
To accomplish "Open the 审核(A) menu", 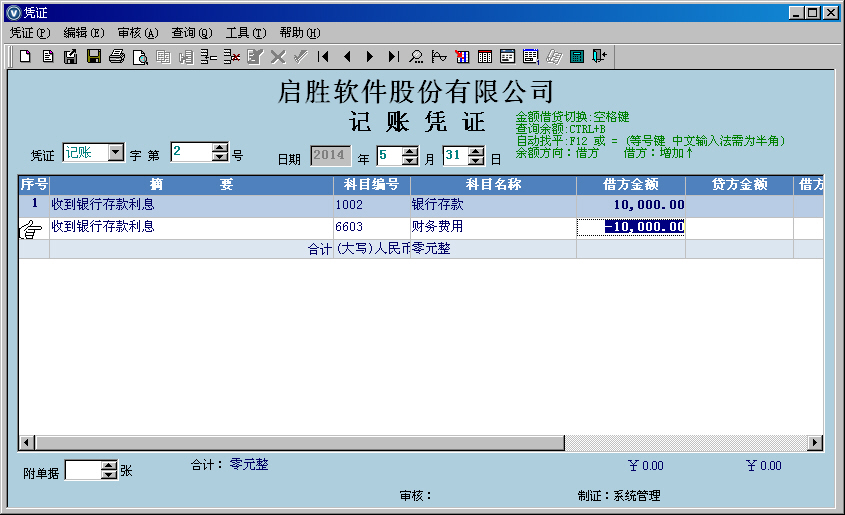I will (138, 33).
